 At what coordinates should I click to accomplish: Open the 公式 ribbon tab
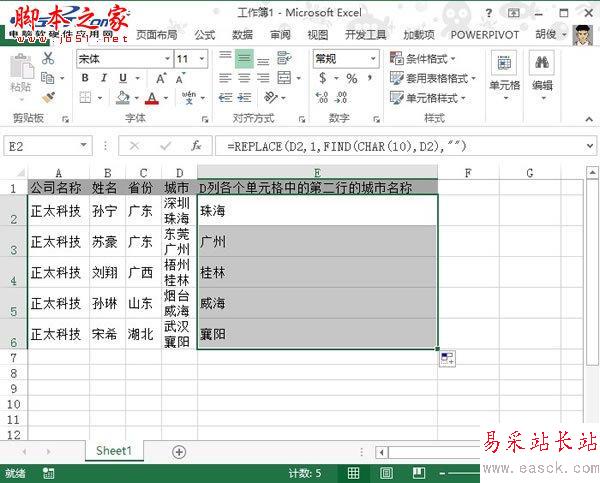(205, 34)
